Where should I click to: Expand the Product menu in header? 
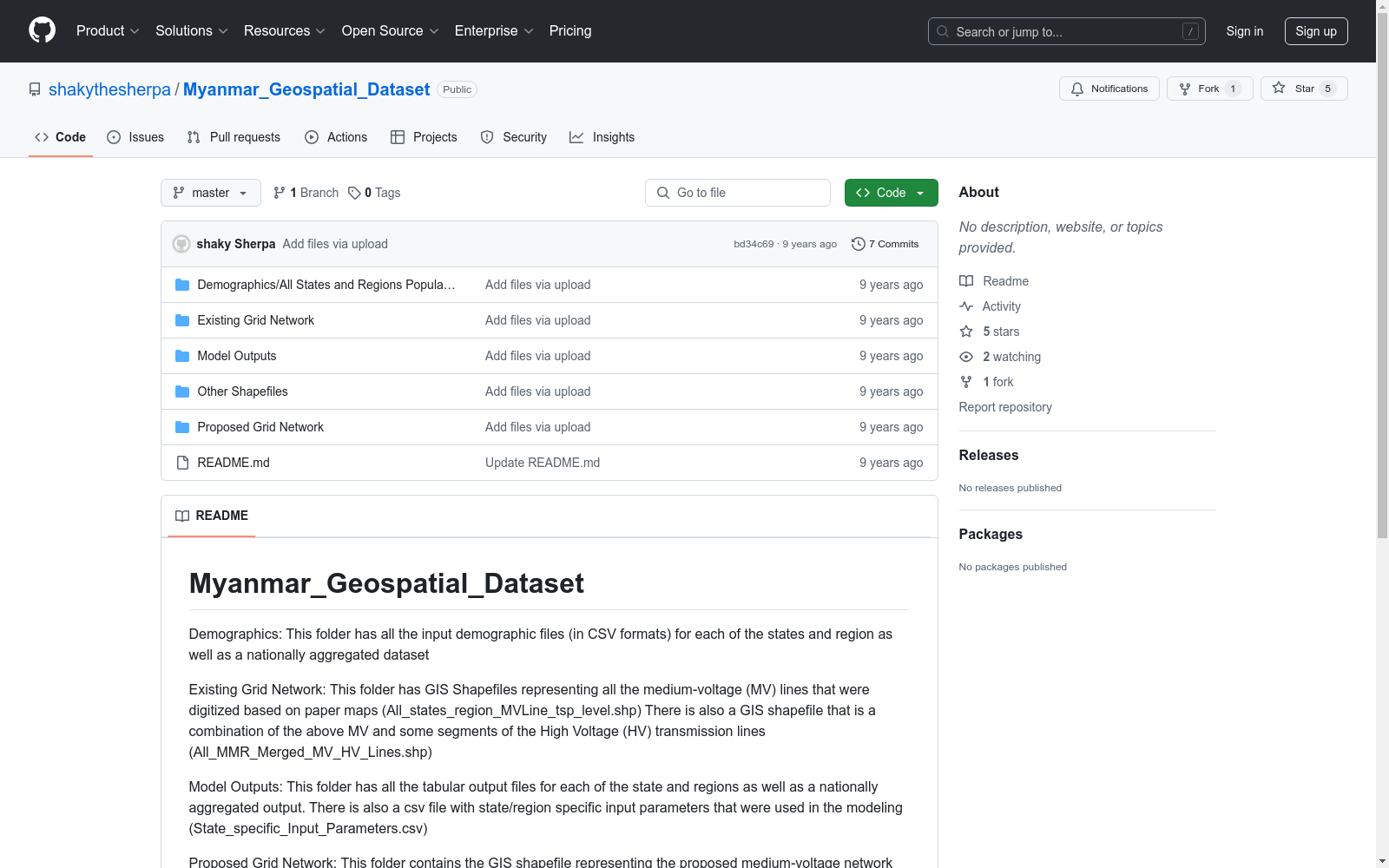coord(108,31)
